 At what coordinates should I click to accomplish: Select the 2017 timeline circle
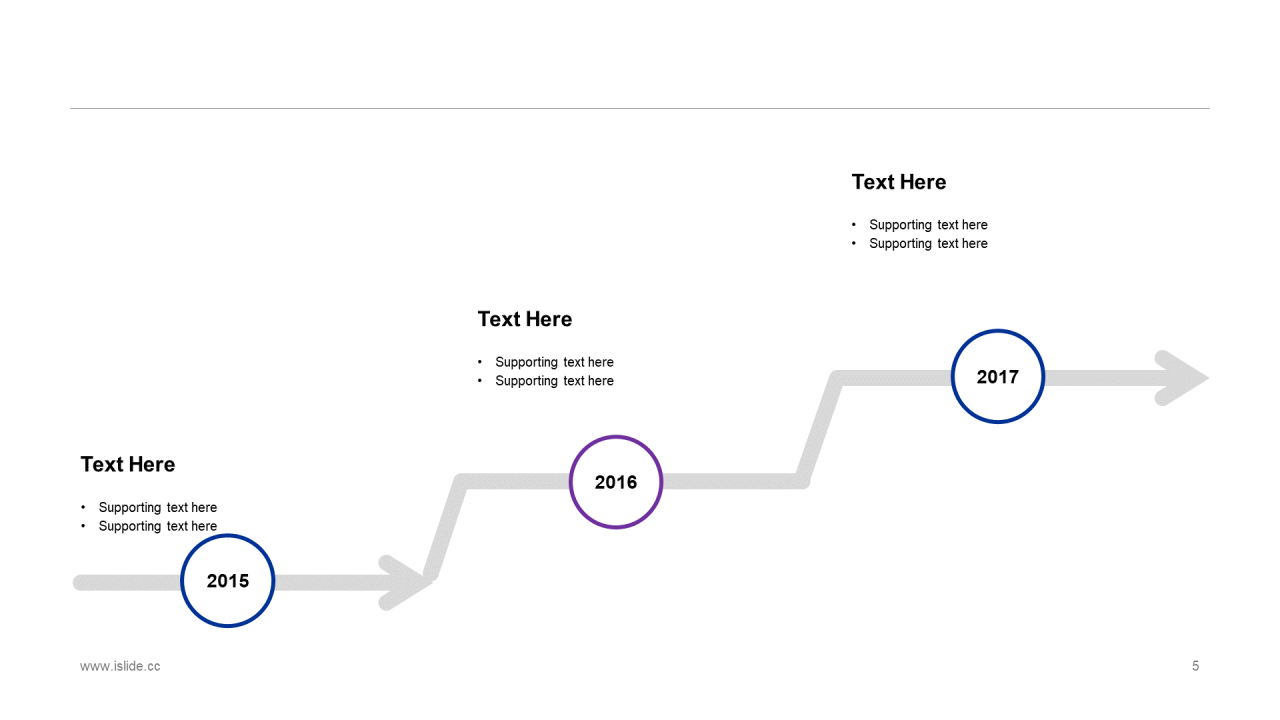click(998, 377)
